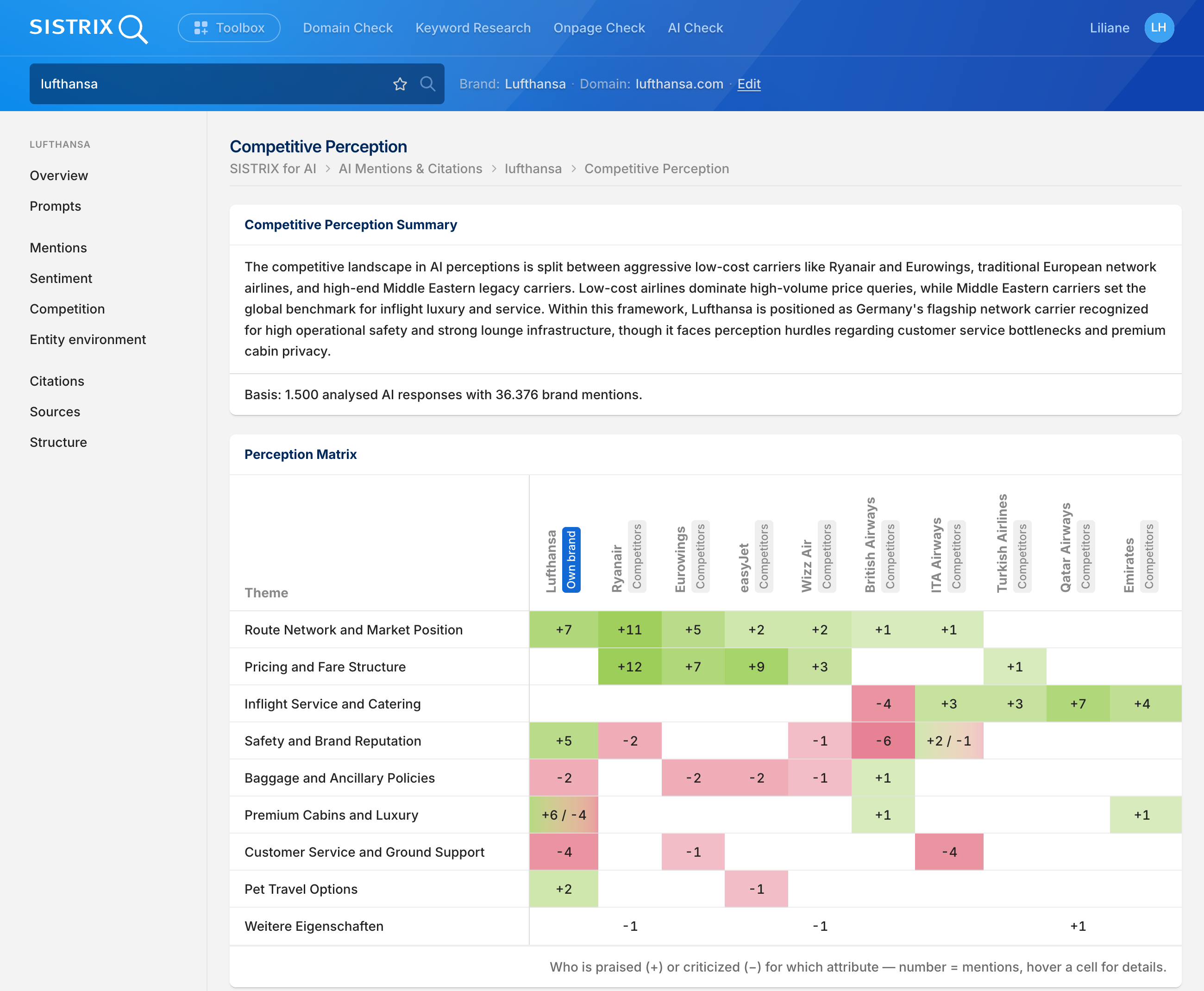Open Prompts in the sidebar

(56, 206)
